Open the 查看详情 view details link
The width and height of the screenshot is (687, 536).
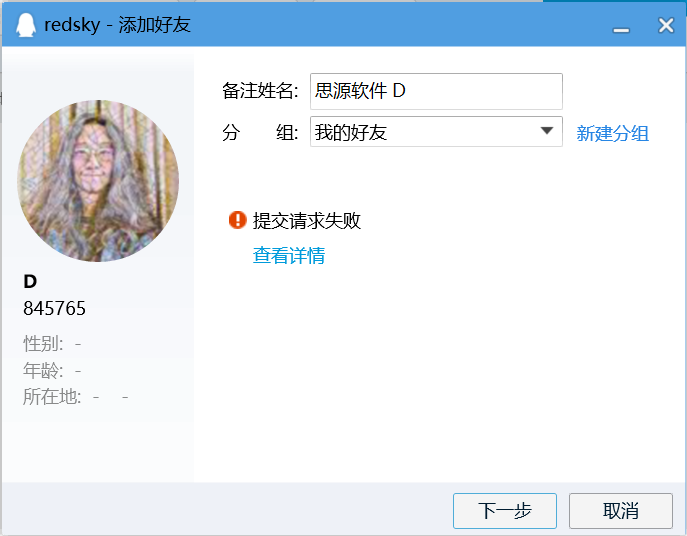[x=289, y=256]
